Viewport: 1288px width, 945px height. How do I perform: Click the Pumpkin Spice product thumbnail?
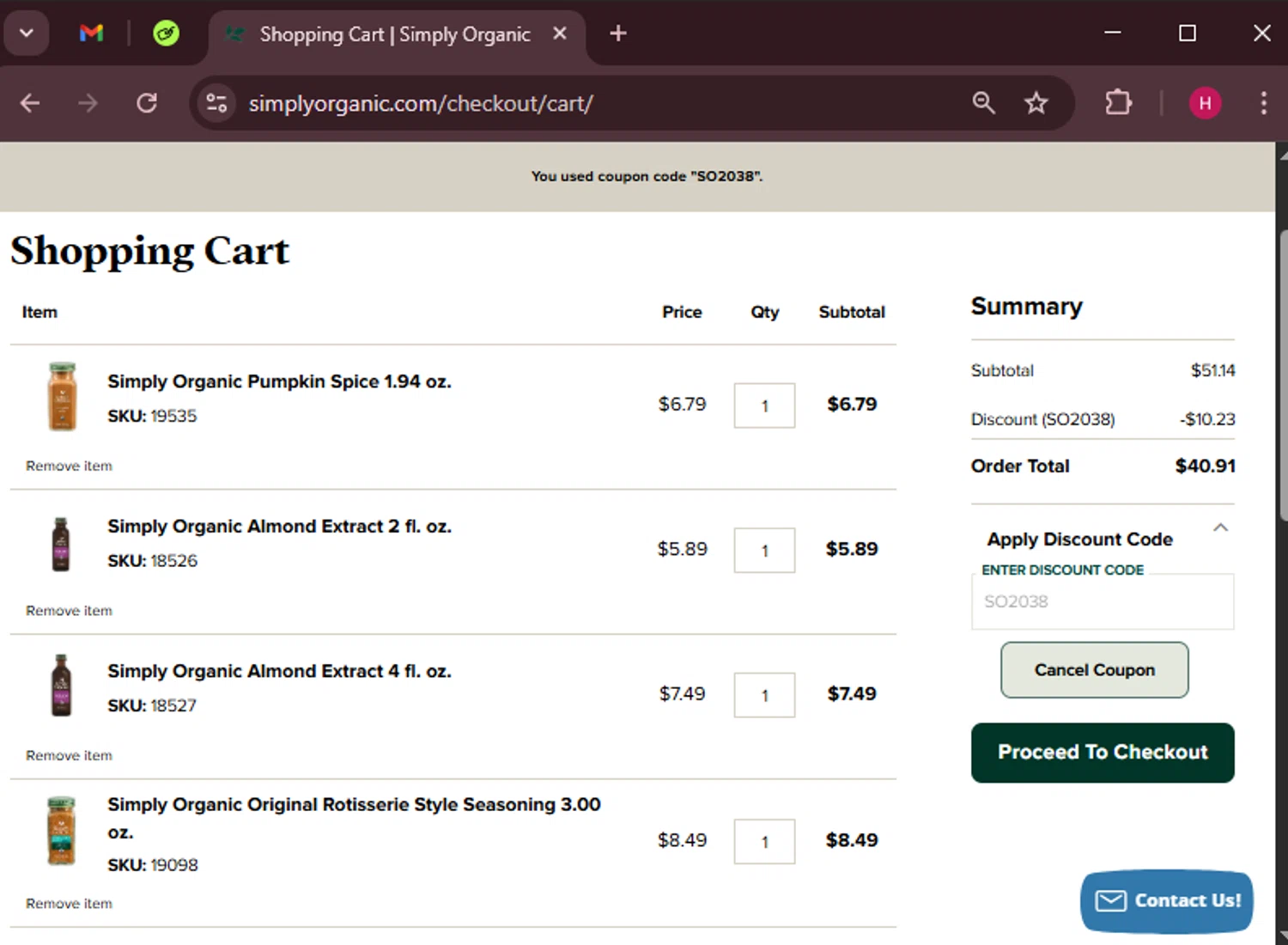(62, 396)
